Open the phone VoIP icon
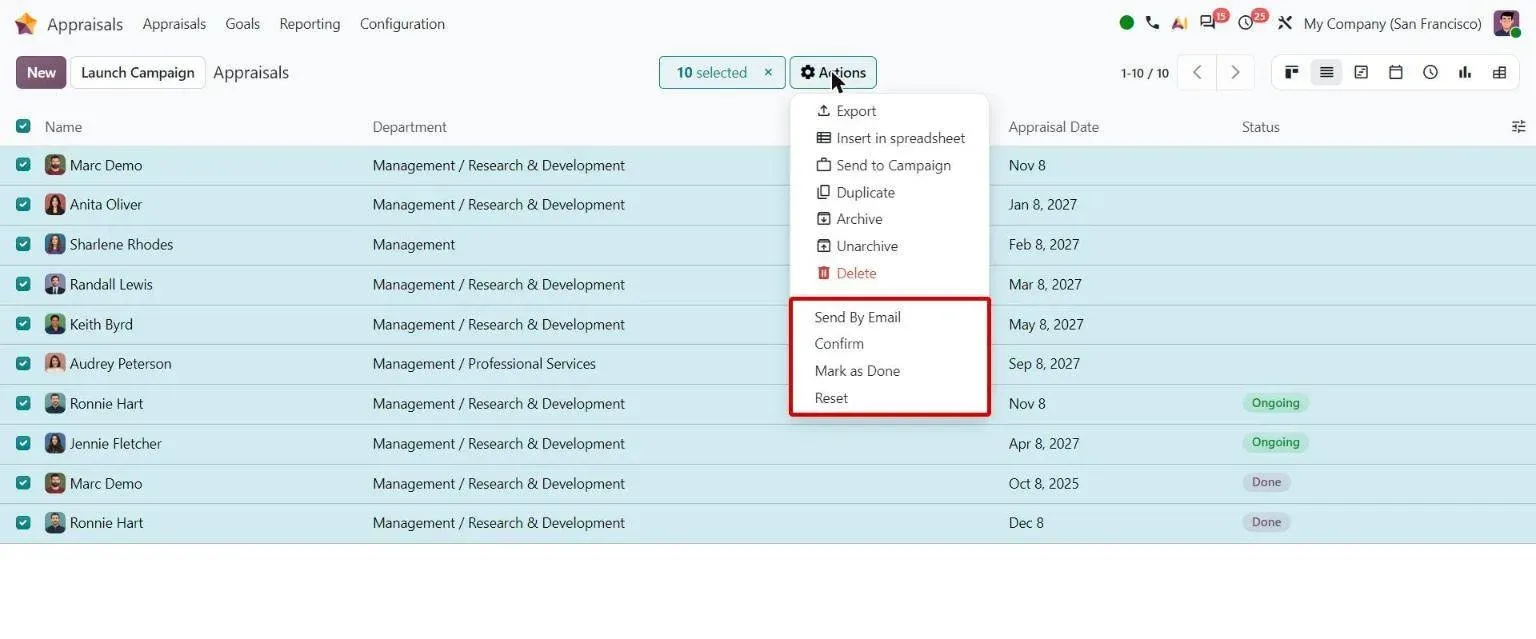The width and height of the screenshot is (1536, 639). pos(1153,23)
